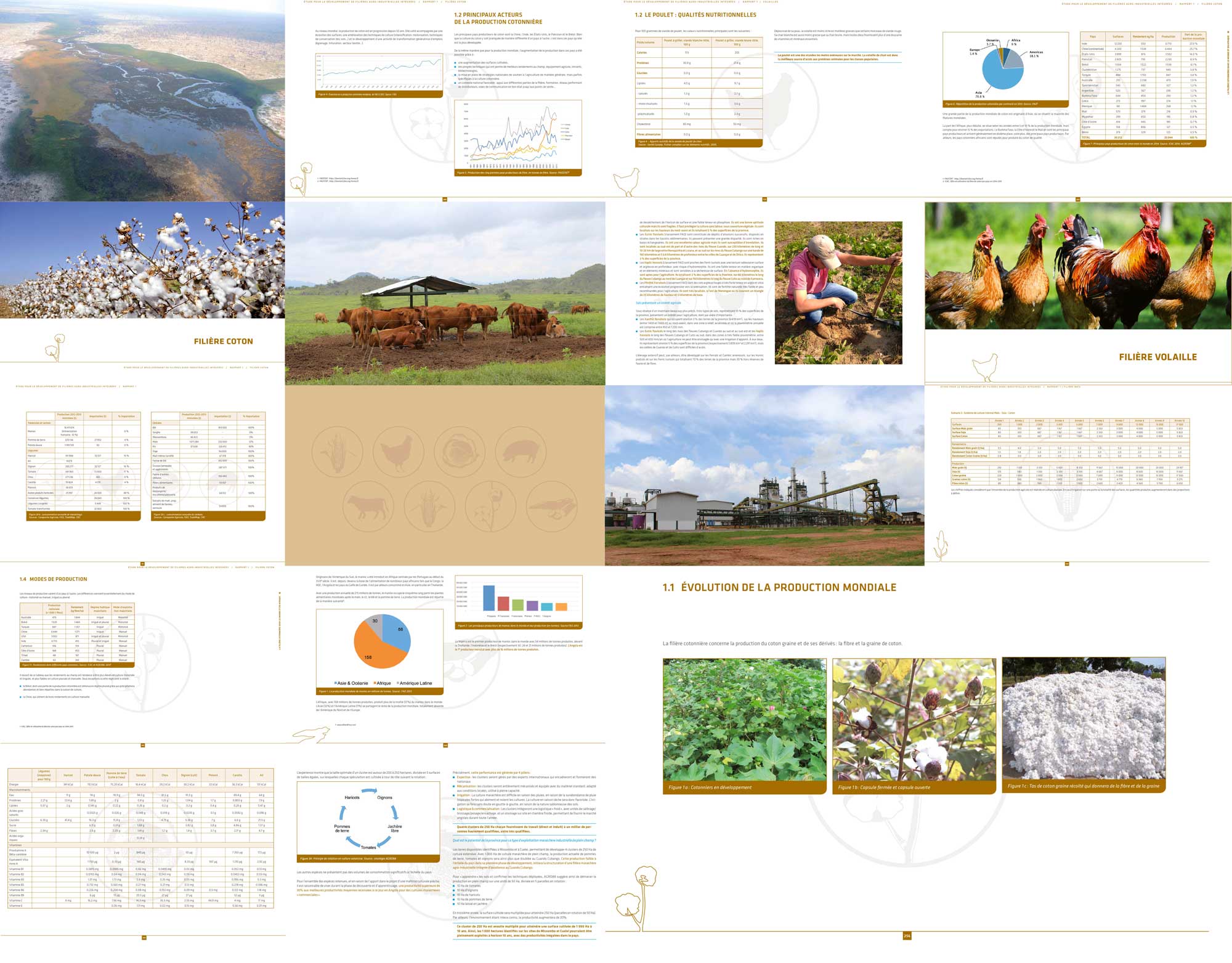Click the Oignons label in the rotation diagram
This screenshot has height=963, width=1232.
click(384, 797)
